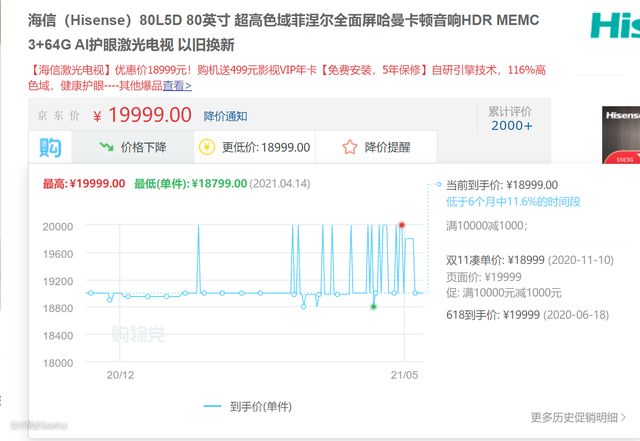Click the 查看> link in promo text
The image size is (640, 441).
pos(177,86)
